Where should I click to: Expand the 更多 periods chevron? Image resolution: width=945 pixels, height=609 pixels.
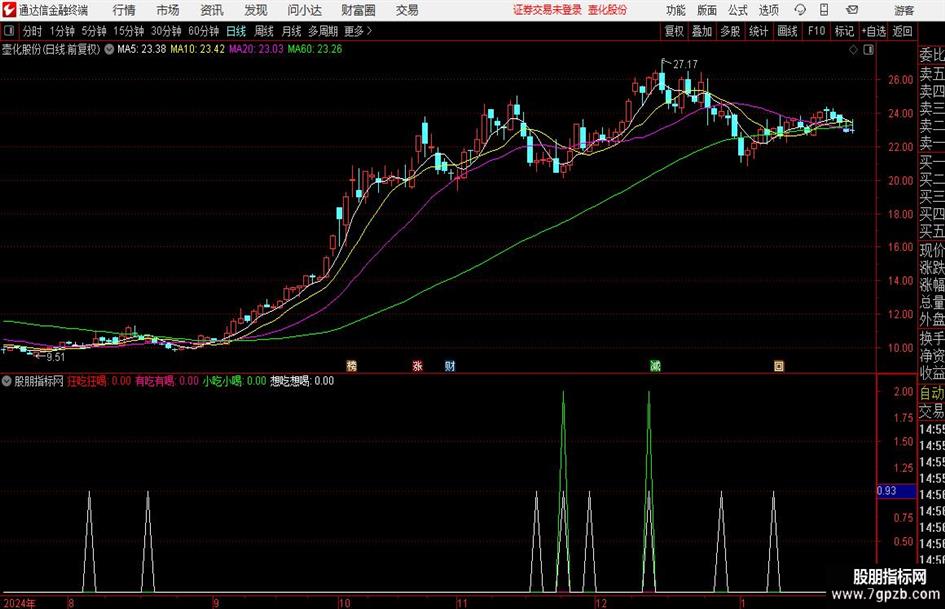(358, 31)
